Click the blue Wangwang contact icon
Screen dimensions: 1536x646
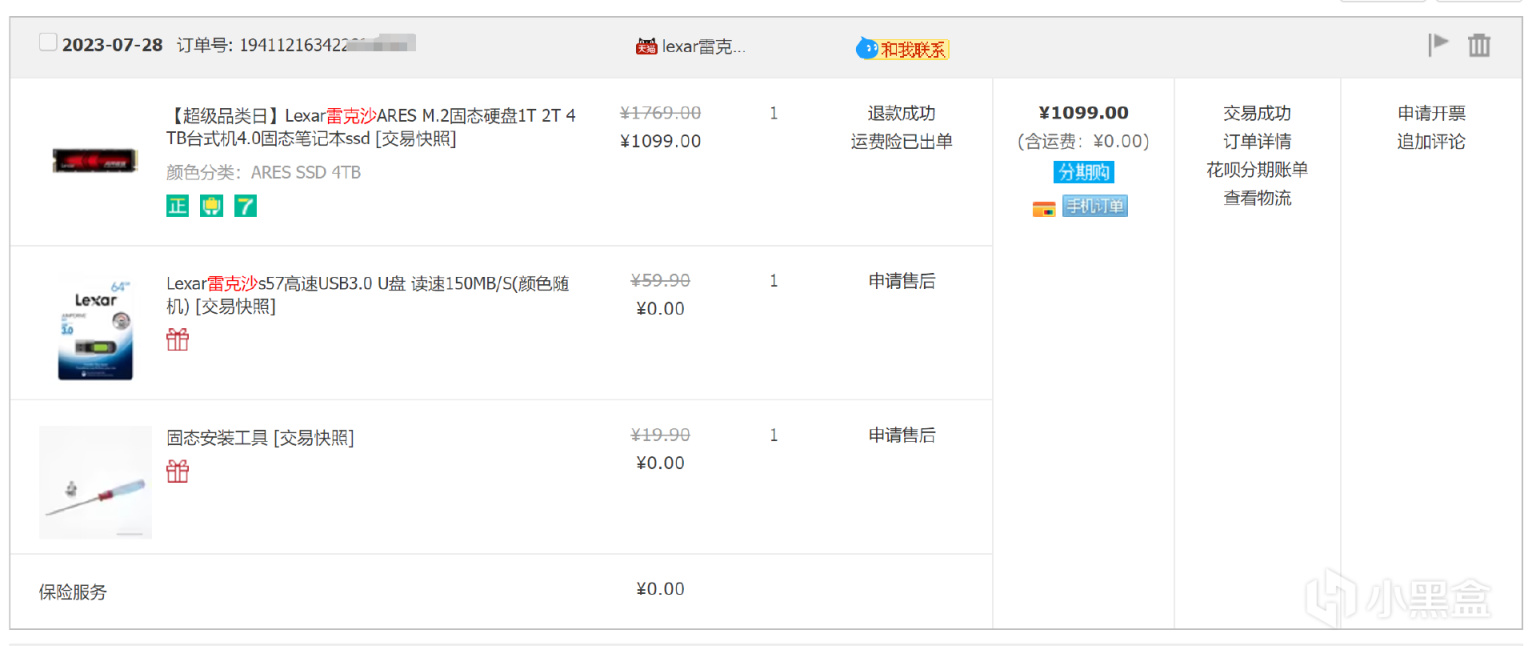tap(866, 48)
